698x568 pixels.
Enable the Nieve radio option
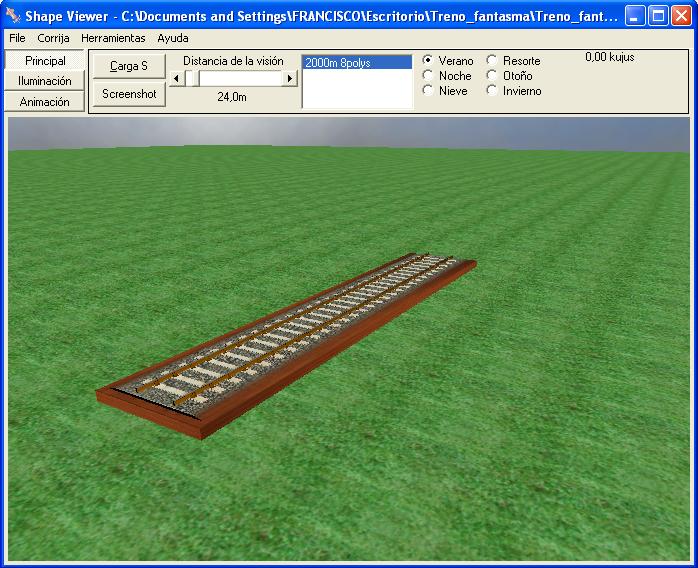click(429, 91)
